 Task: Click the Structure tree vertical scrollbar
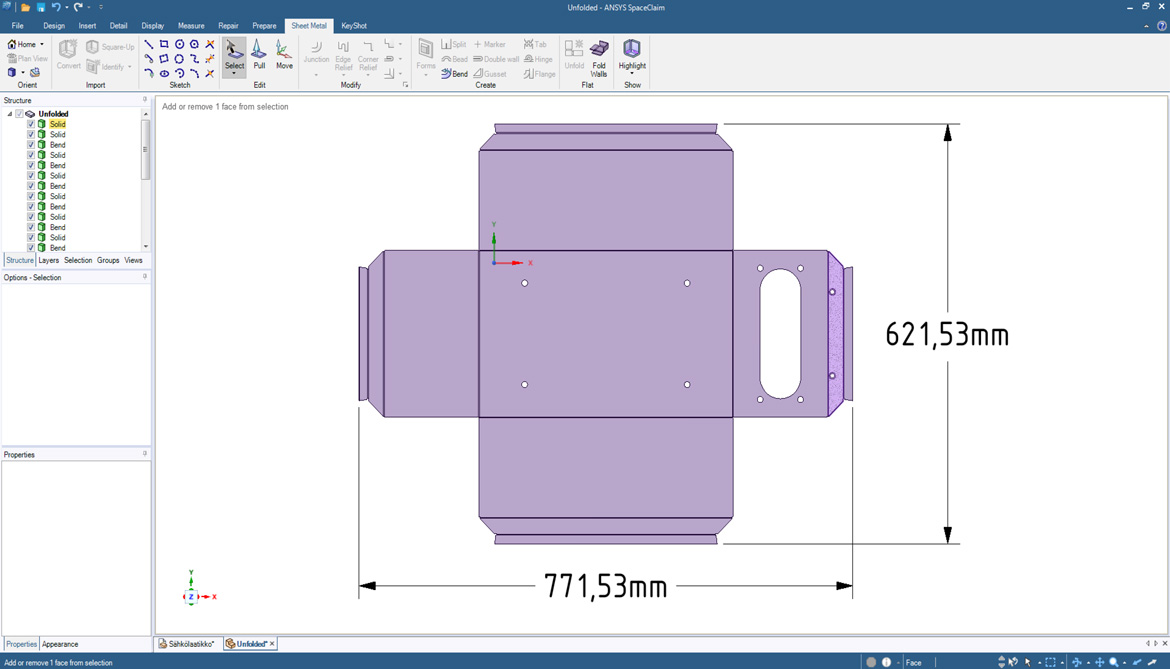[x=146, y=150]
